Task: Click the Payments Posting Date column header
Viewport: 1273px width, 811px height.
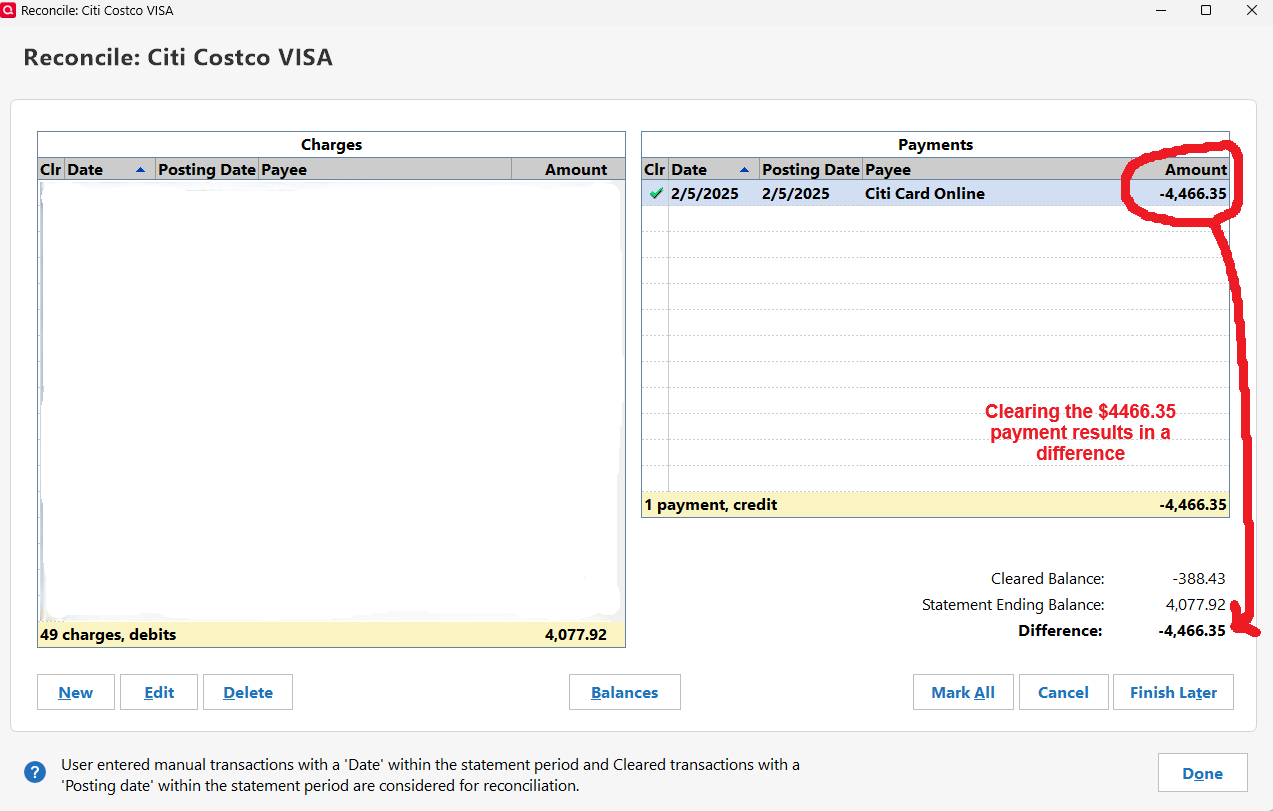Action: point(811,170)
